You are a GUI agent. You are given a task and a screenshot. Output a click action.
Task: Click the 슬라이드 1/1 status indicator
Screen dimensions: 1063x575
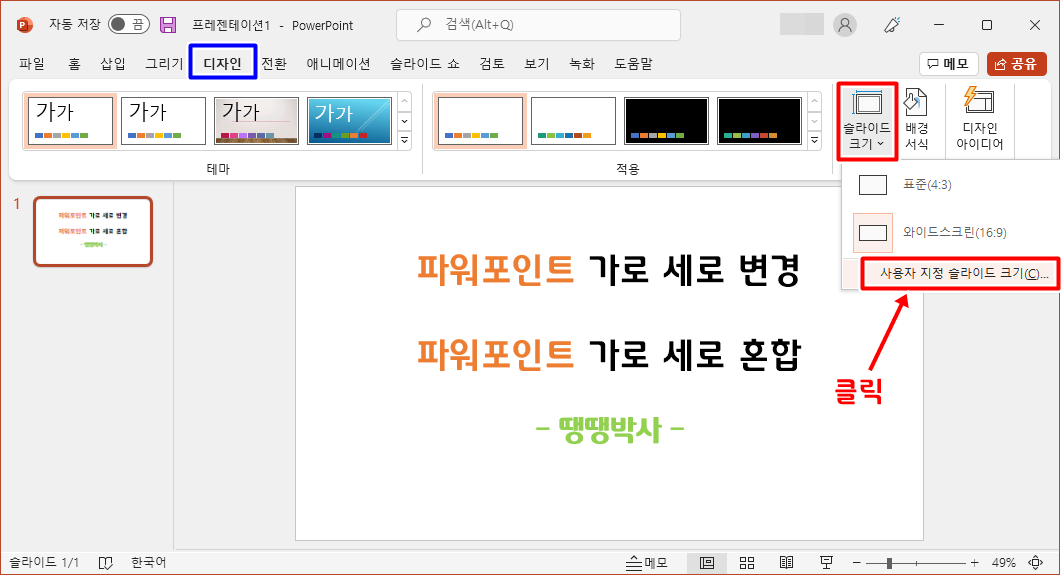click(44, 562)
